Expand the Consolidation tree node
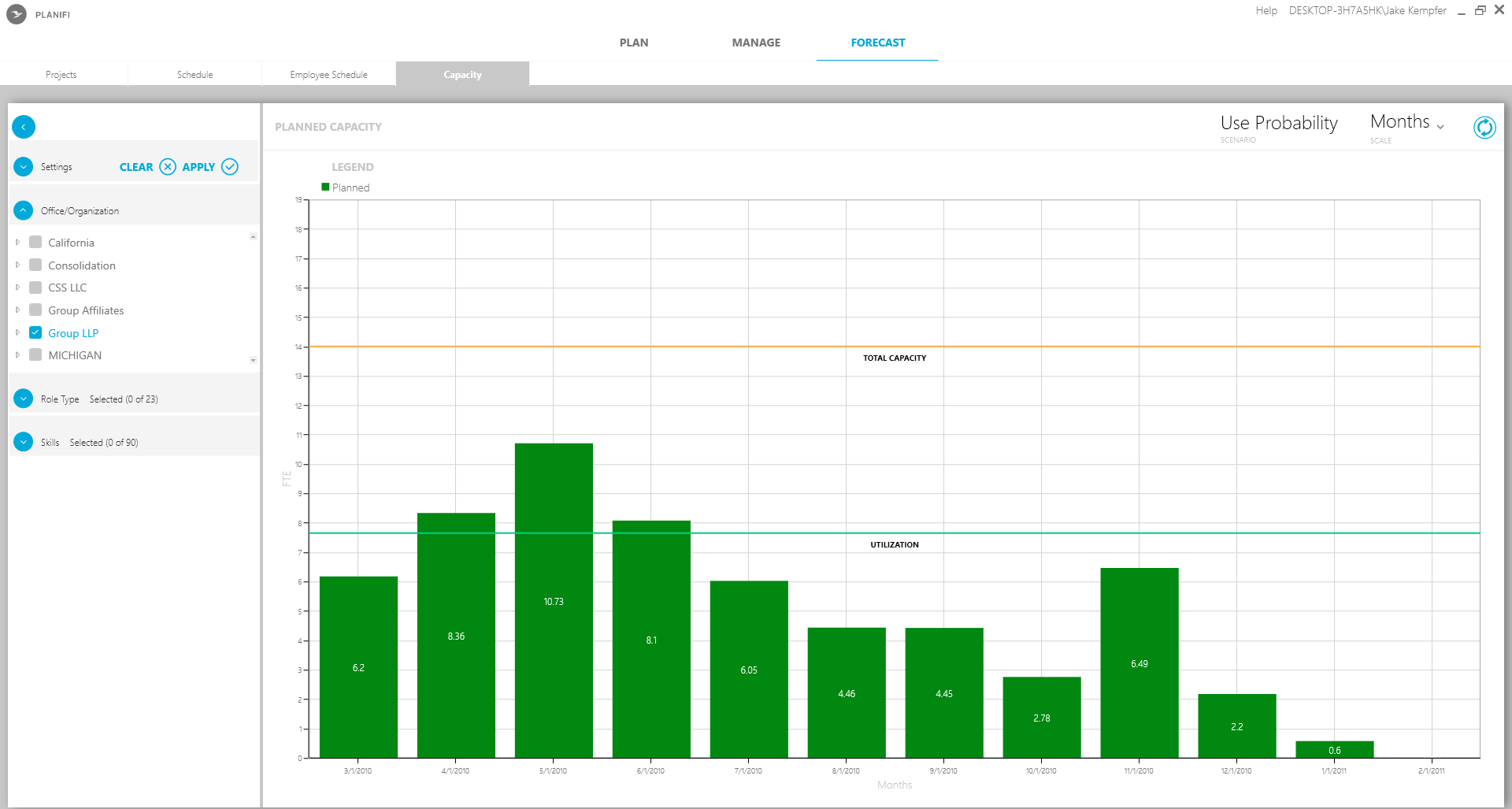Viewport: 1512px width, 809px height. click(x=17, y=265)
